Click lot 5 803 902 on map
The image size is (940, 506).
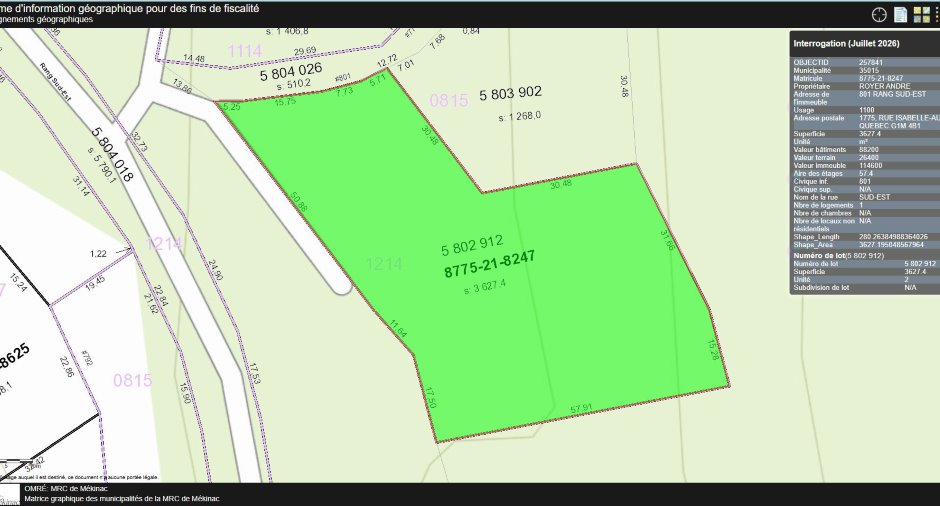(510, 93)
